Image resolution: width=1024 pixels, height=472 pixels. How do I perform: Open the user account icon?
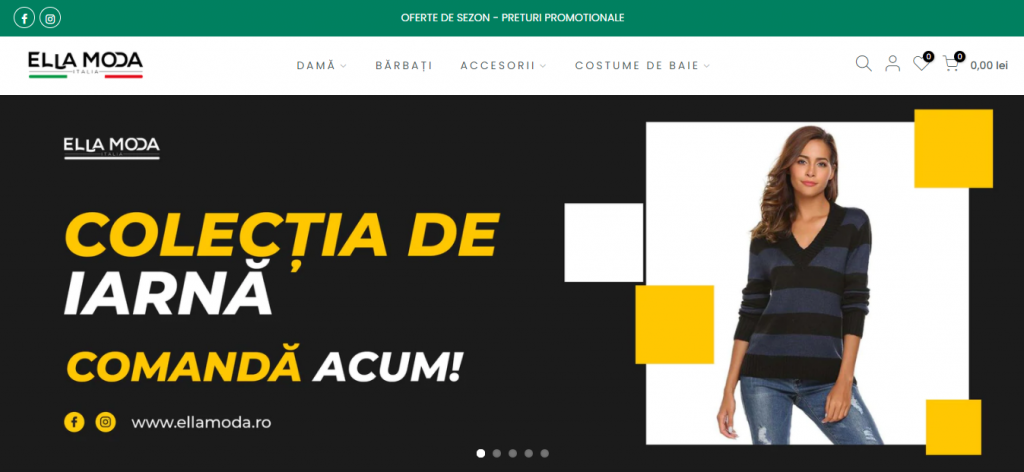(892, 63)
